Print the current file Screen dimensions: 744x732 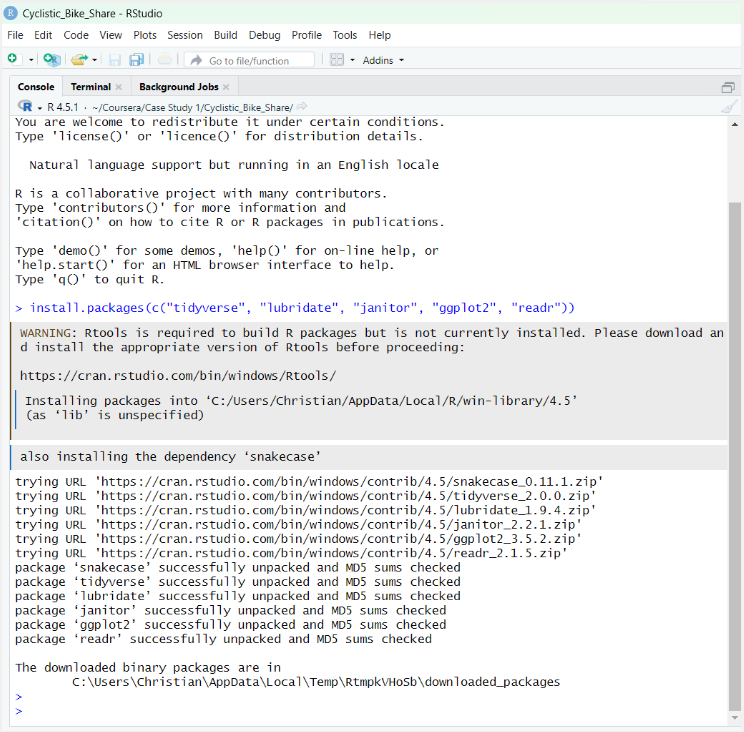[x=165, y=59]
